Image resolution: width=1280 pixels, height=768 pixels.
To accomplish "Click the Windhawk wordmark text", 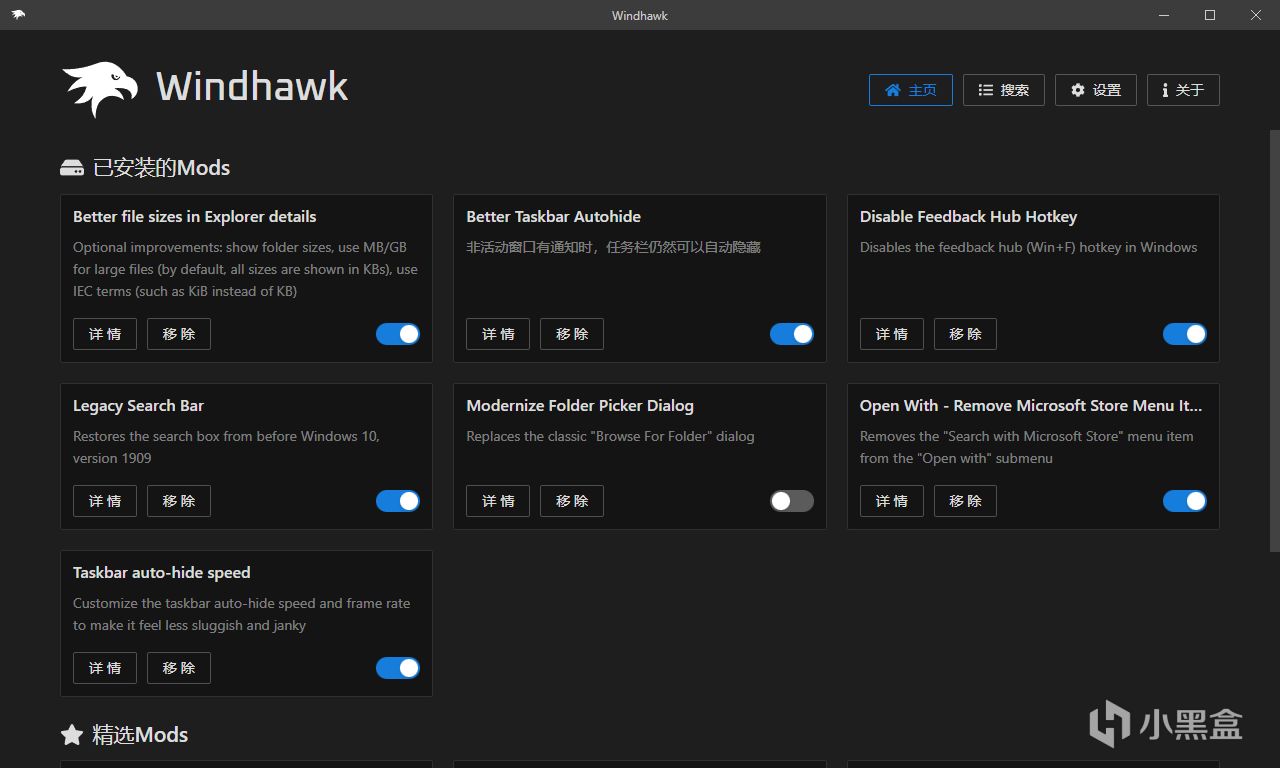I will pos(252,87).
